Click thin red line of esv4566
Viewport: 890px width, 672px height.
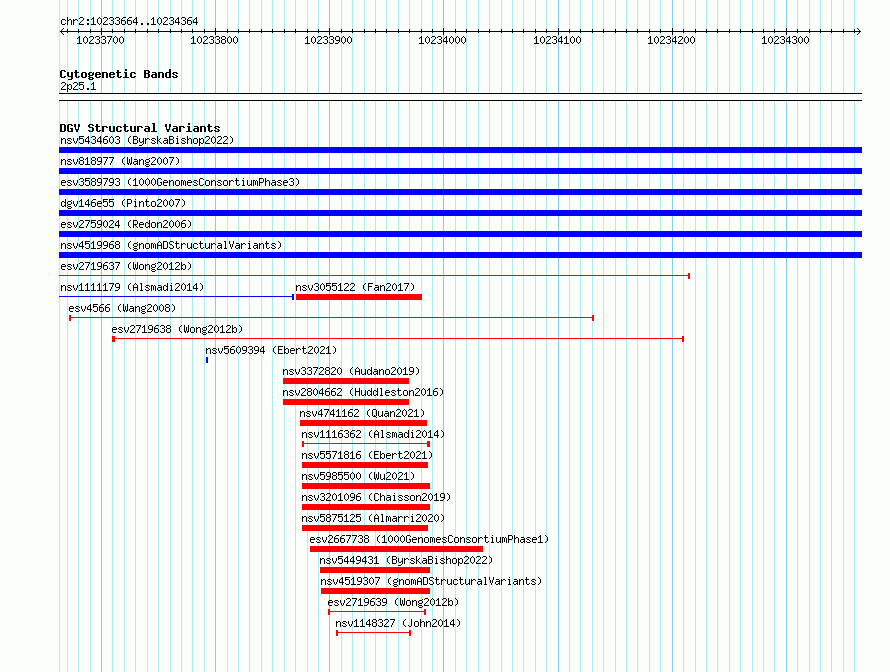tap(331, 318)
